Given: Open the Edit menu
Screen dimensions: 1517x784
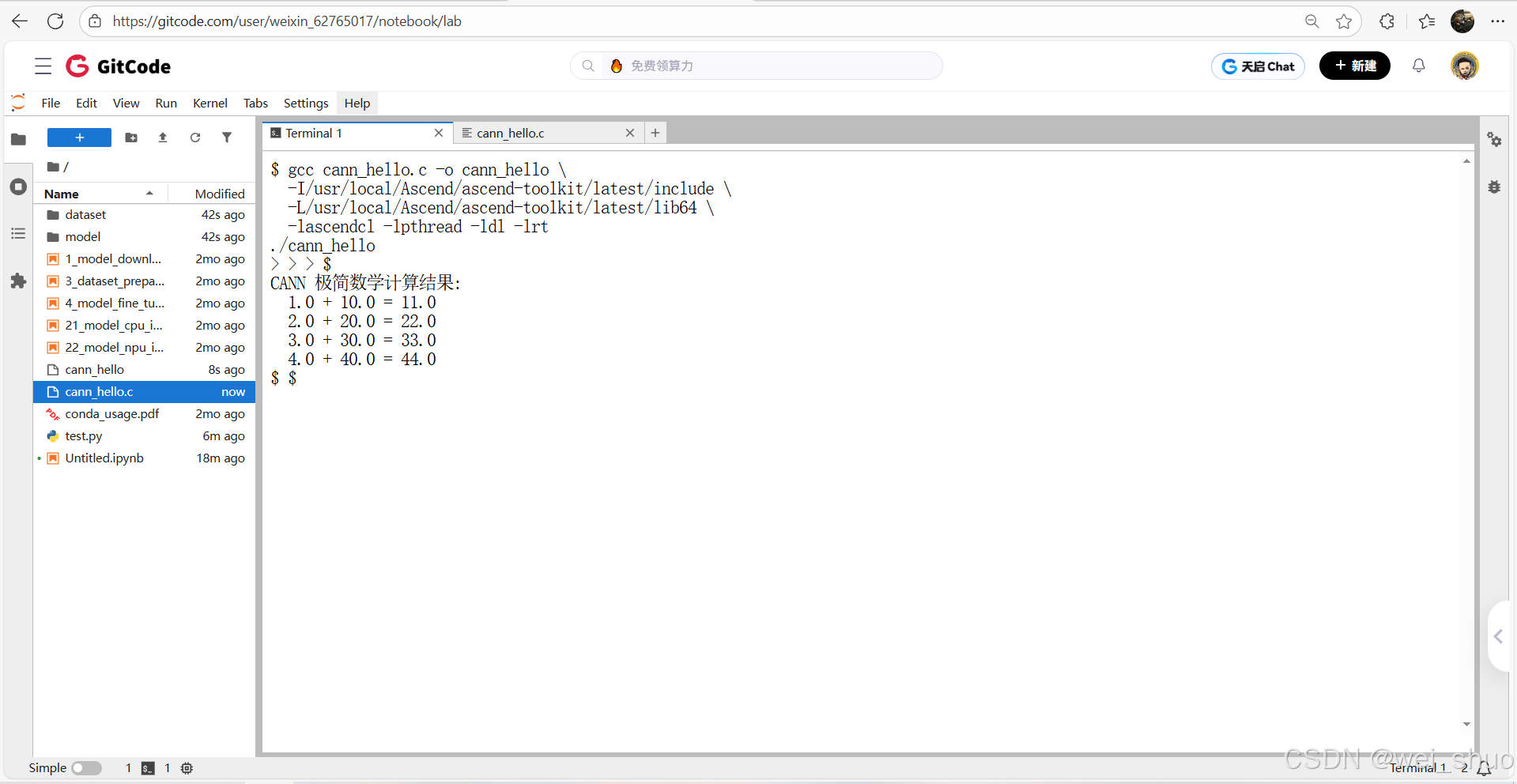Looking at the screenshot, I should tap(86, 104).
